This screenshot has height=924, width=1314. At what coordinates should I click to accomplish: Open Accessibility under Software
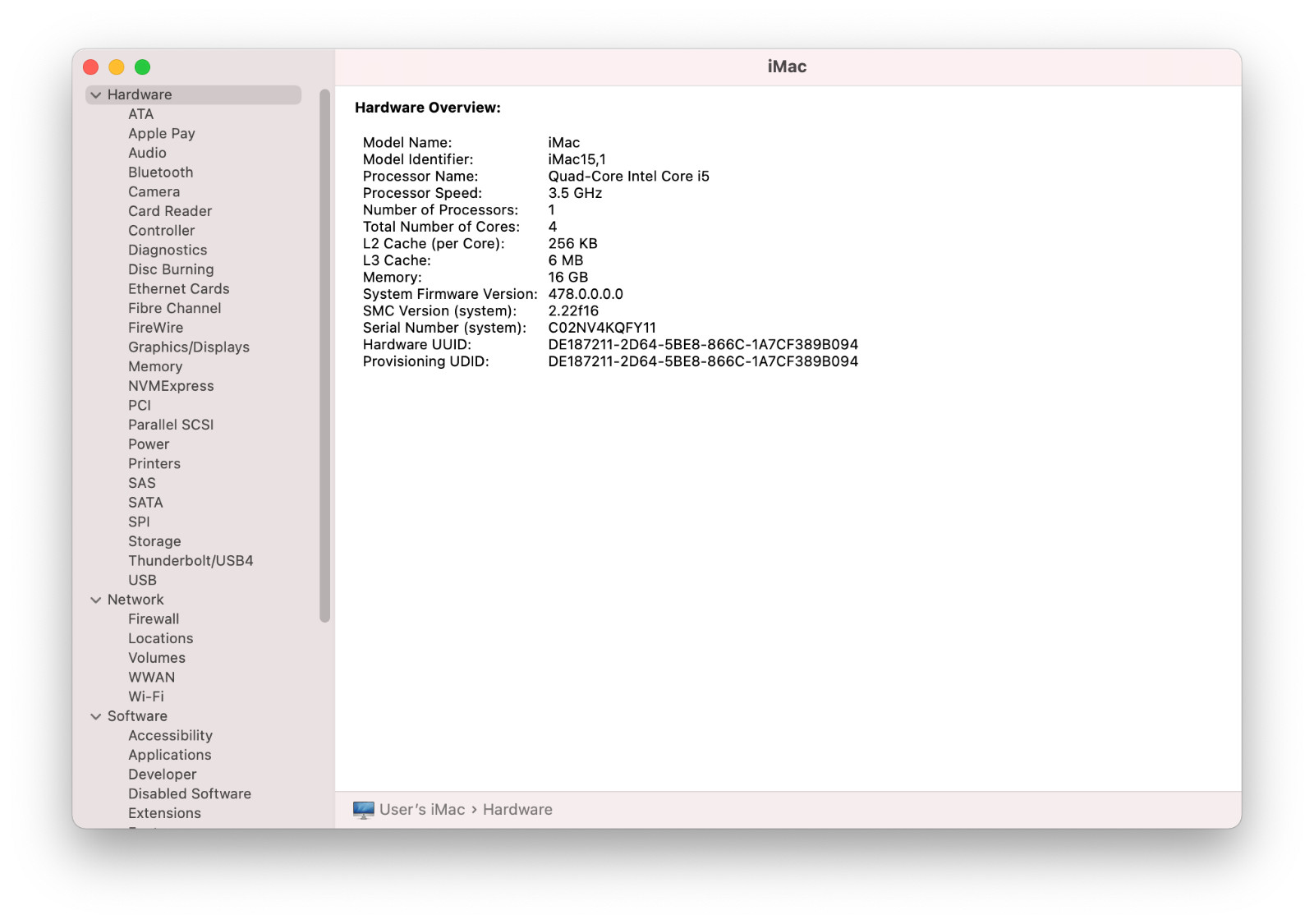(170, 736)
